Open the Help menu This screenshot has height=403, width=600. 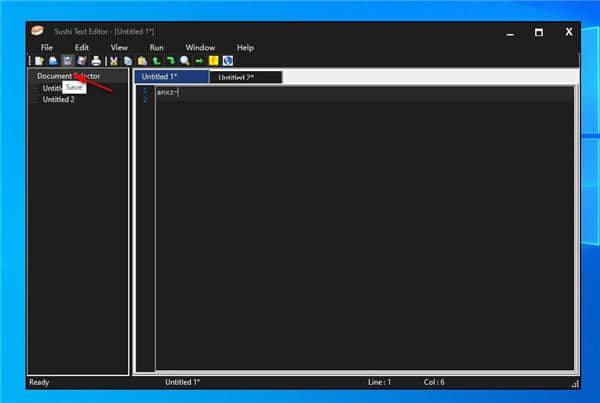245,48
